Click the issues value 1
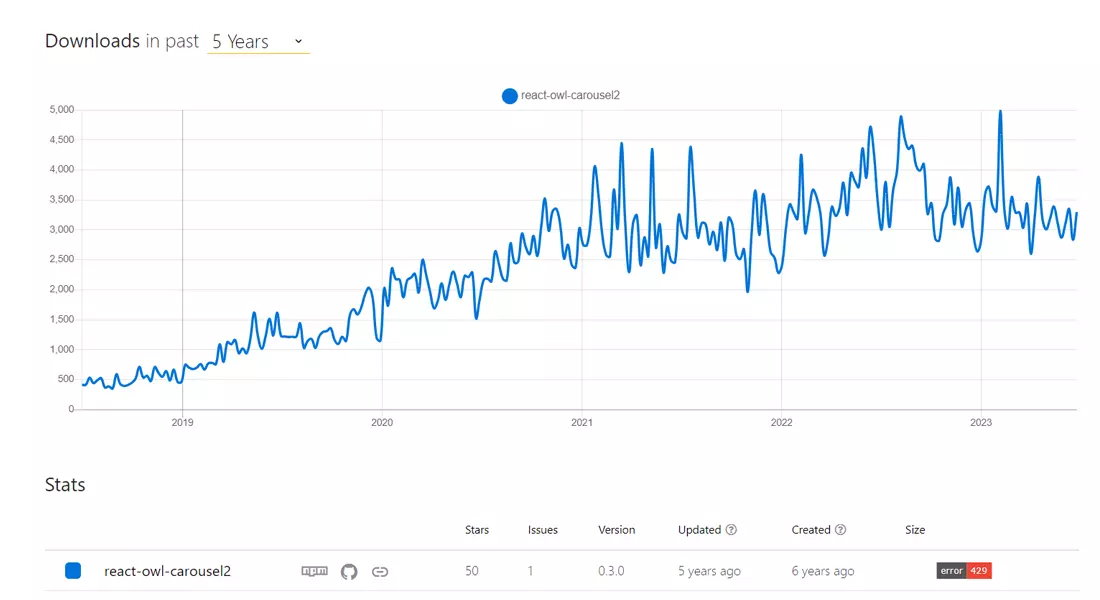Viewport: 1100px width, 600px height. [x=530, y=571]
